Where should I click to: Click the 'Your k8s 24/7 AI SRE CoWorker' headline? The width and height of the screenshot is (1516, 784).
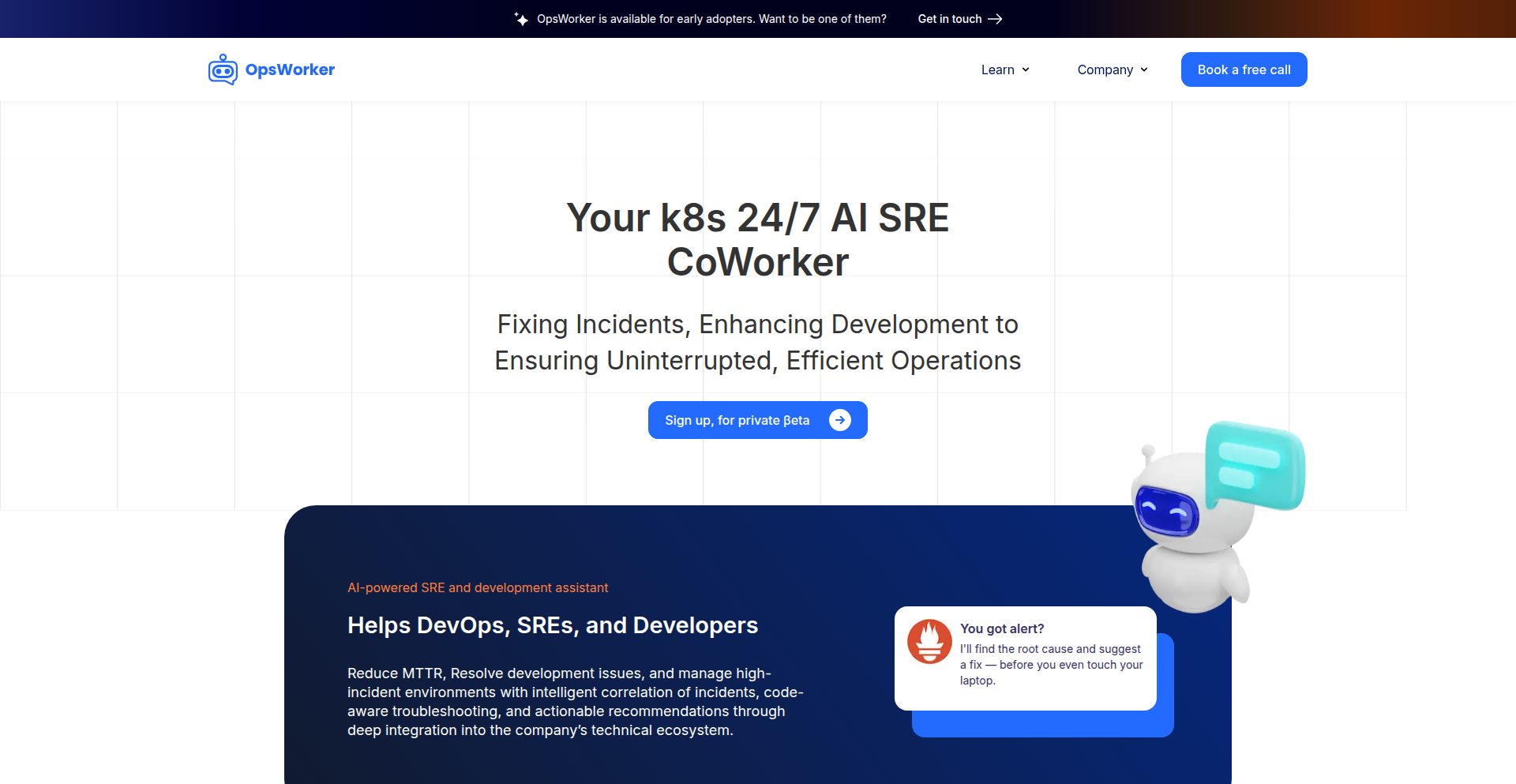pyautogui.click(x=758, y=240)
